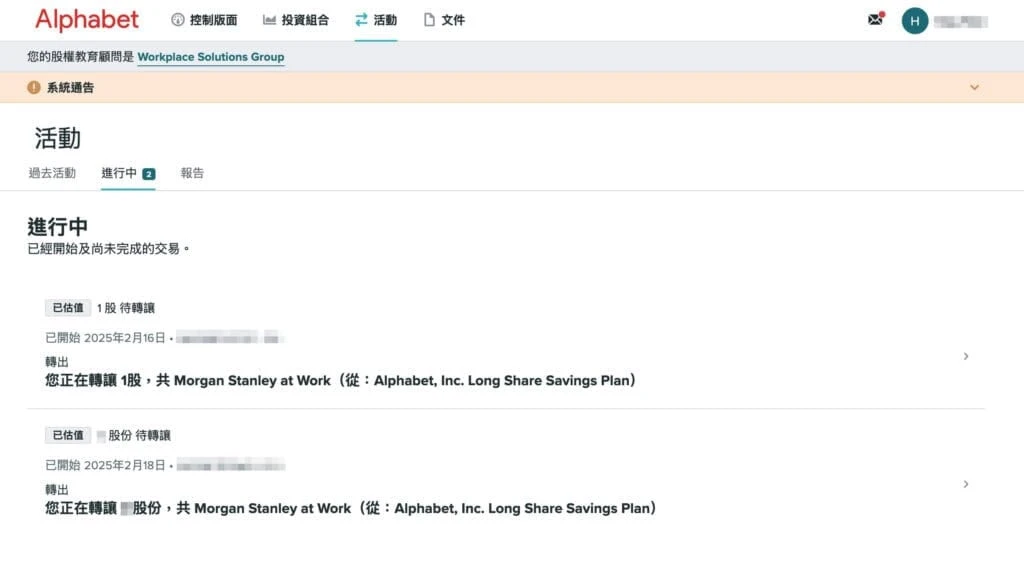Open the February 18 transfer chevron
The width and height of the screenshot is (1024, 581).
pyautogui.click(x=966, y=484)
